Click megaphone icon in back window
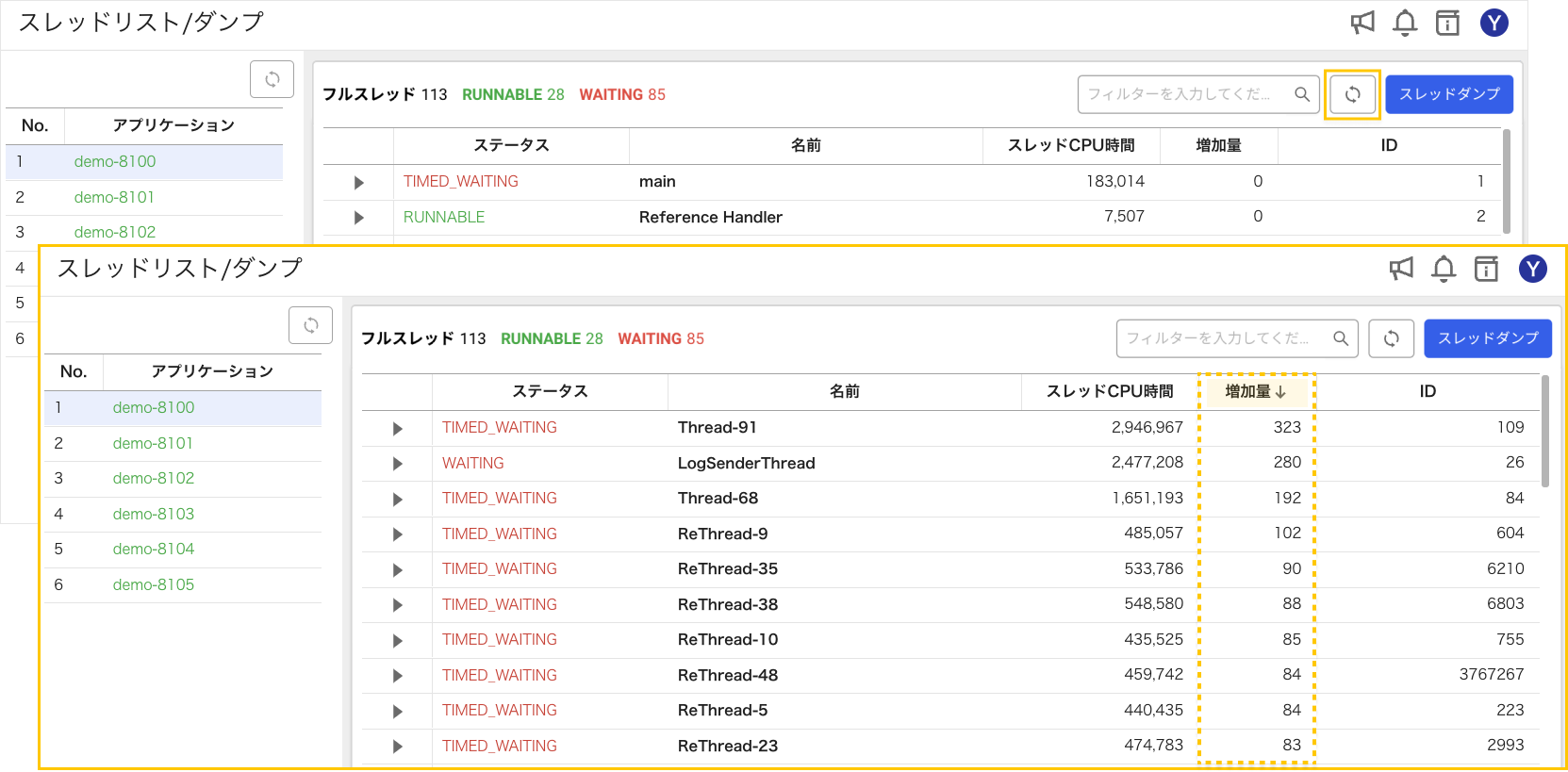The width and height of the screenshot is (1568, 772). pyautogui.click(x=1362, y=23)
